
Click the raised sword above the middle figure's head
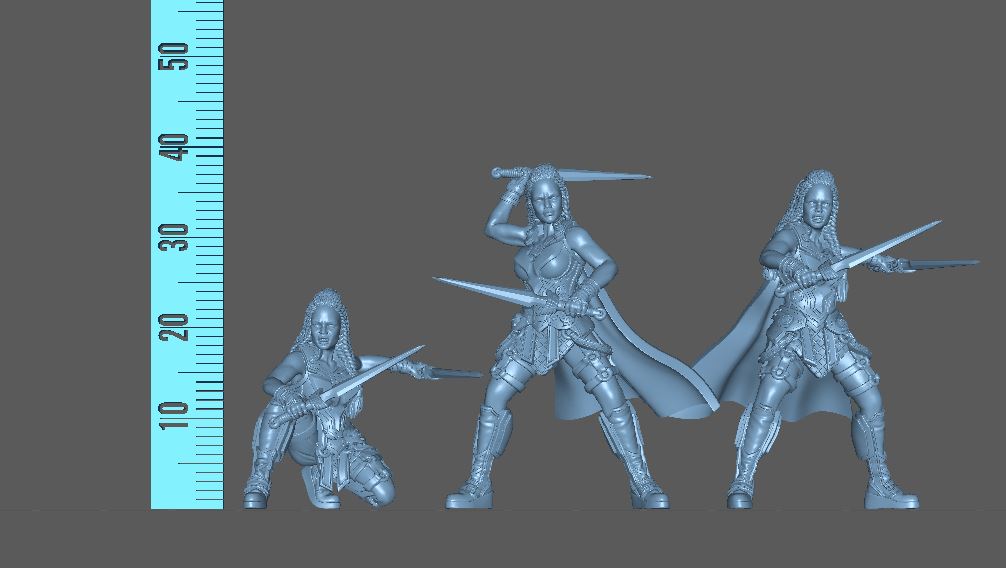point(590,176)
